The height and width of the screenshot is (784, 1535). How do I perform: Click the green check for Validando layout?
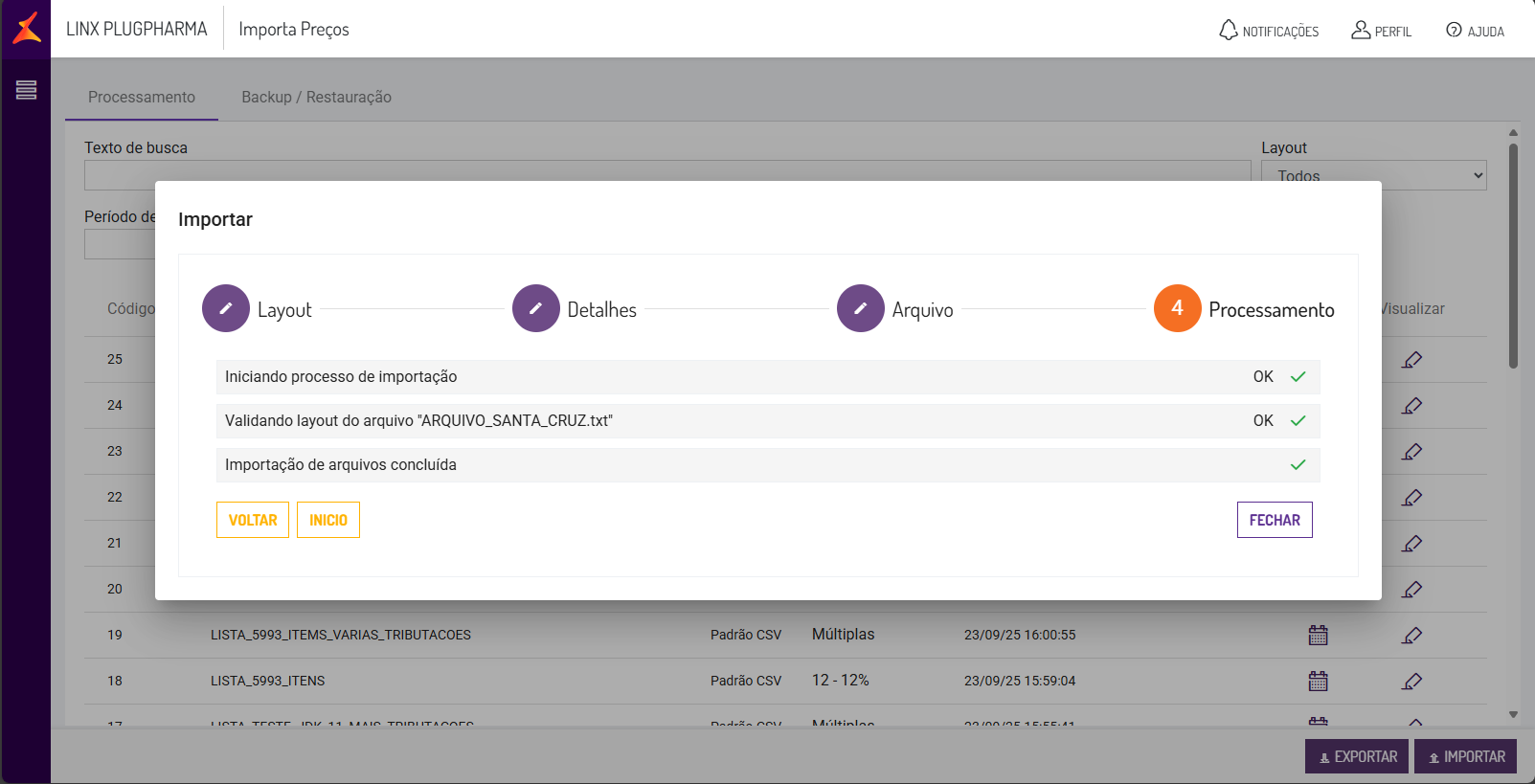click(1298, 421)
